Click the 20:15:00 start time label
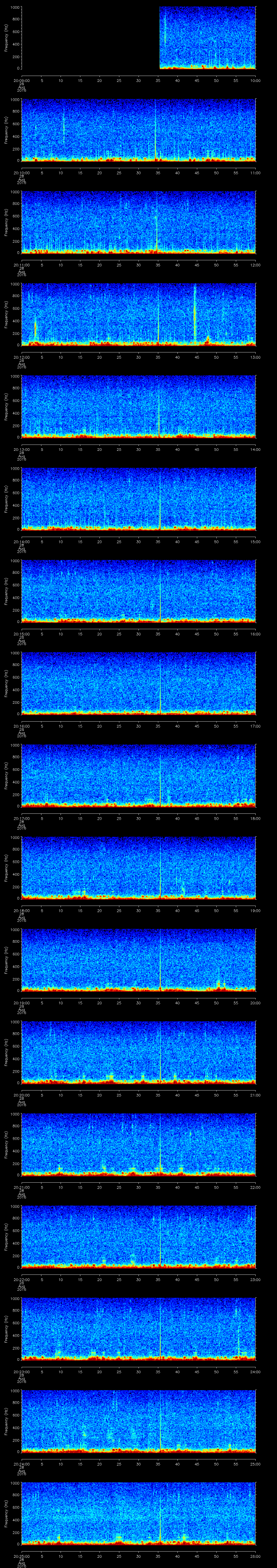 click(x=21, y=634)
